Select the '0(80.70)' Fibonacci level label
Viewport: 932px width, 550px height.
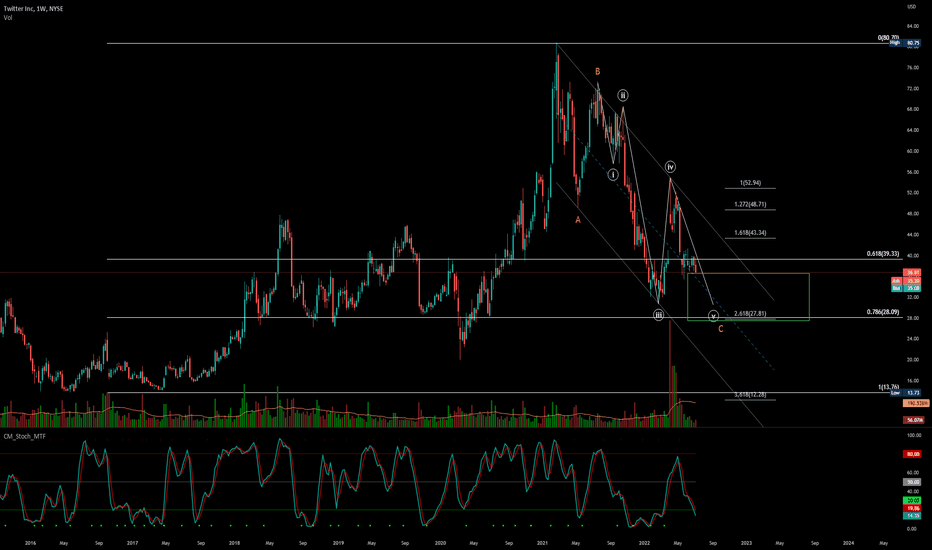click(x=888, y=38)
